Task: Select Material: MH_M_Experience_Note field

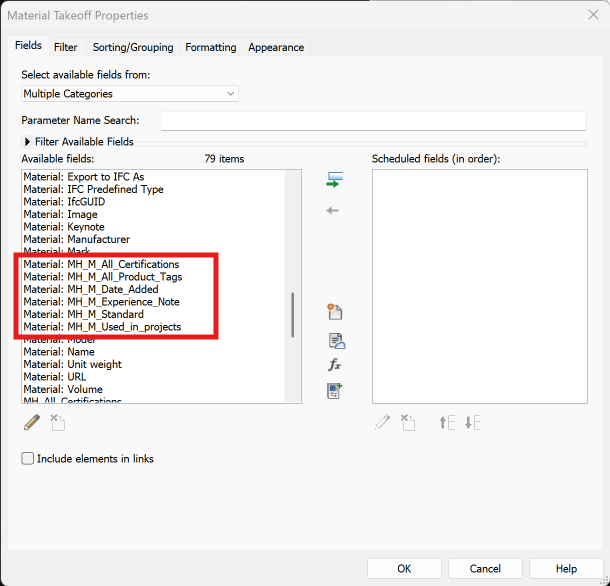Action: click(x=101, y=302)
